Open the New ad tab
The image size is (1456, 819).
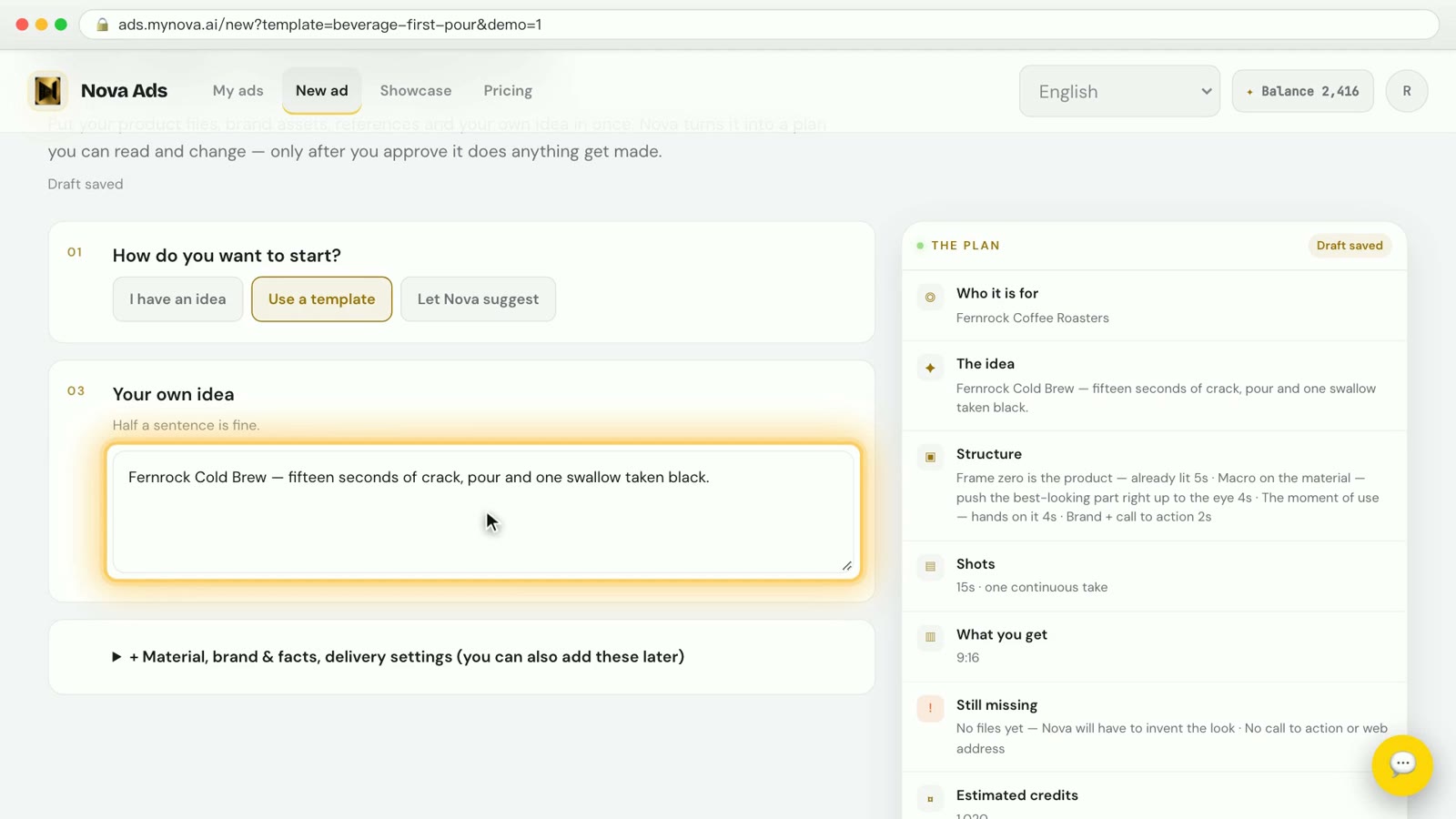[x=321, y=91]
